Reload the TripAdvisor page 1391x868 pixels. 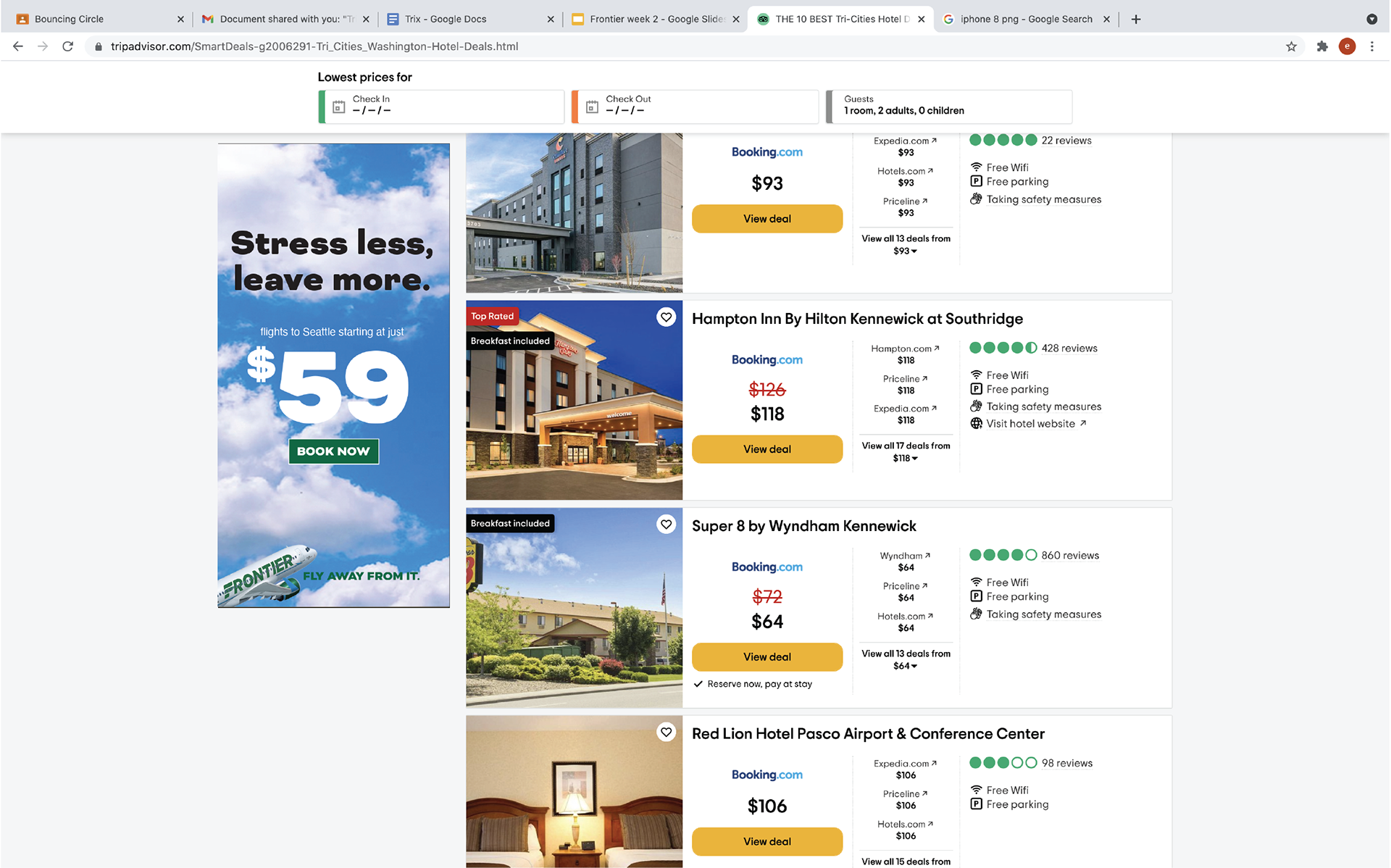point(67,46)
